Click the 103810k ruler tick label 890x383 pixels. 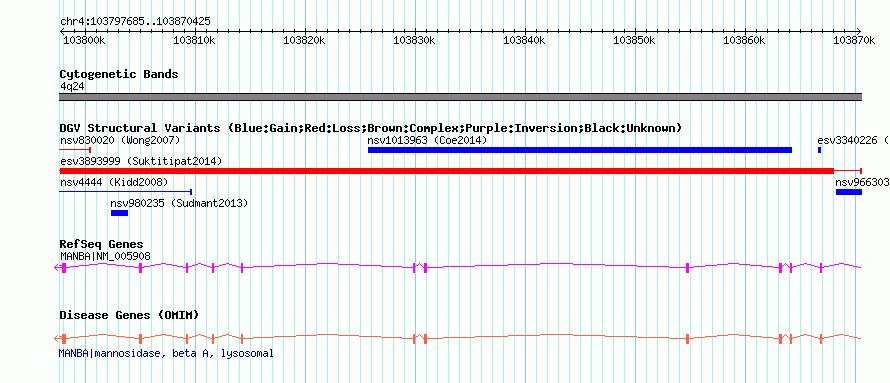pyautogui.click(x=194, y=40)
